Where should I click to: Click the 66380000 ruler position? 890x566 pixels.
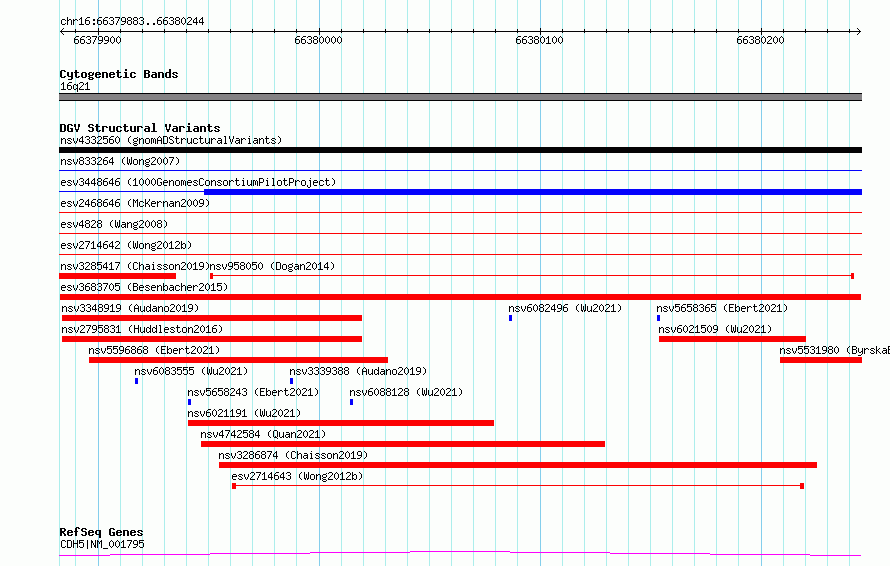pos(318,40)
